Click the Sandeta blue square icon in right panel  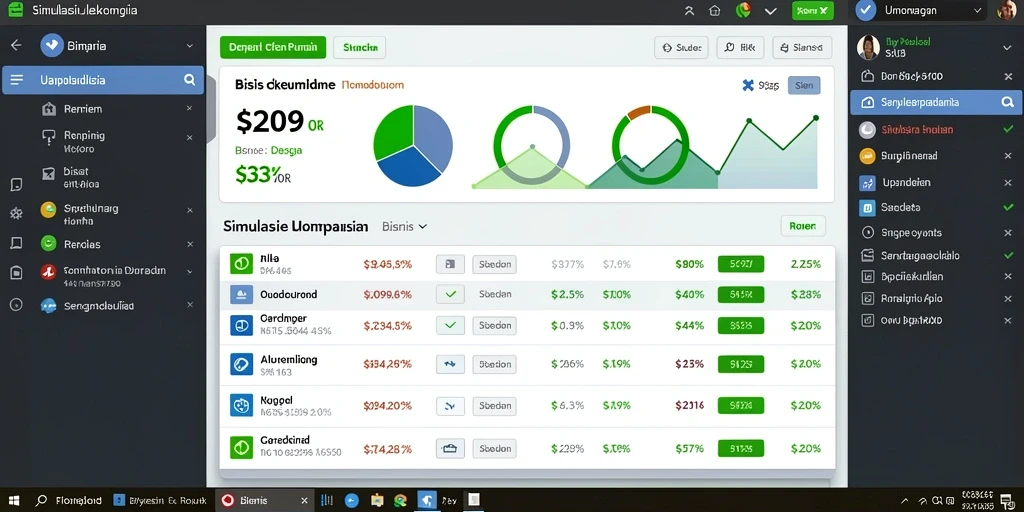click(867, 208)
